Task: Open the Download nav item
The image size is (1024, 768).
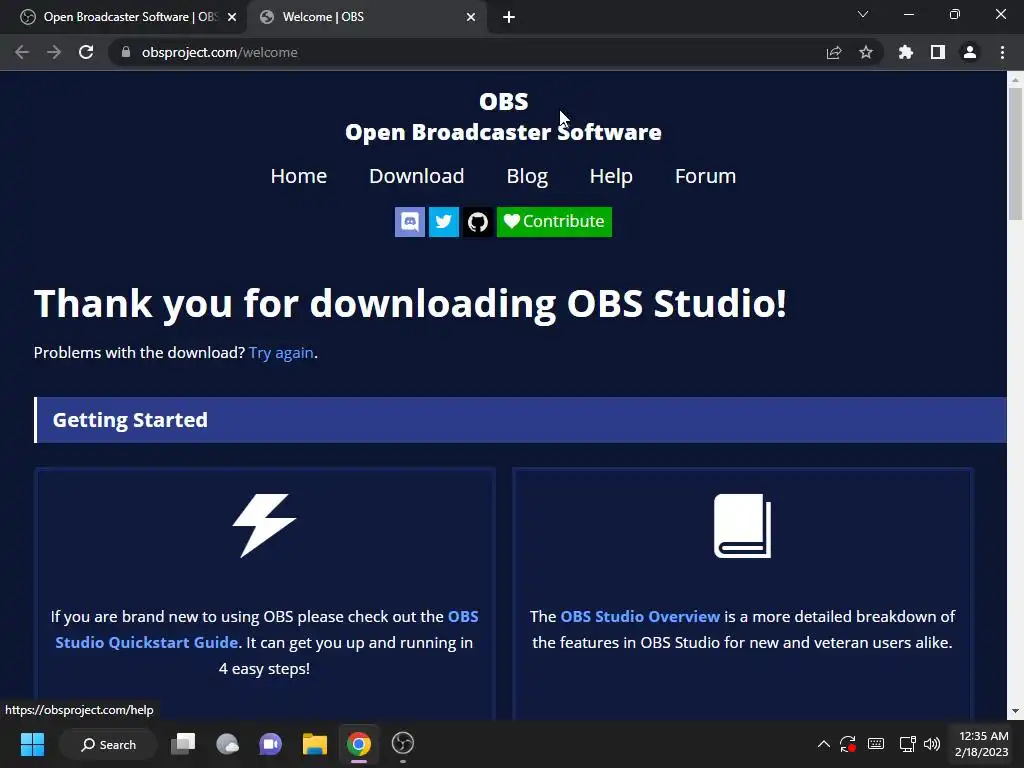Action: (417, 176)
